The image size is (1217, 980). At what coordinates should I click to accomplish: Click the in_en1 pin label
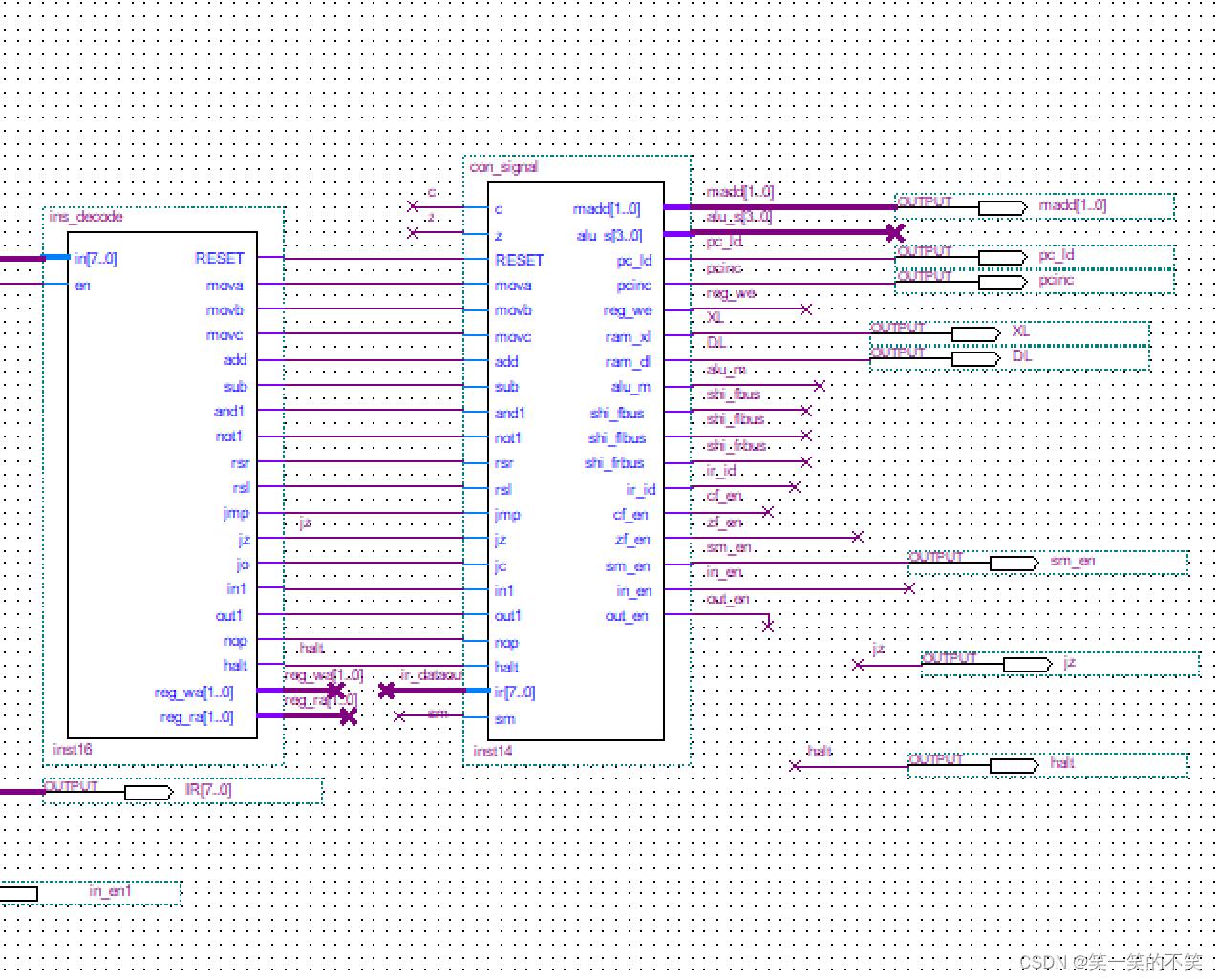pos(111,891)
